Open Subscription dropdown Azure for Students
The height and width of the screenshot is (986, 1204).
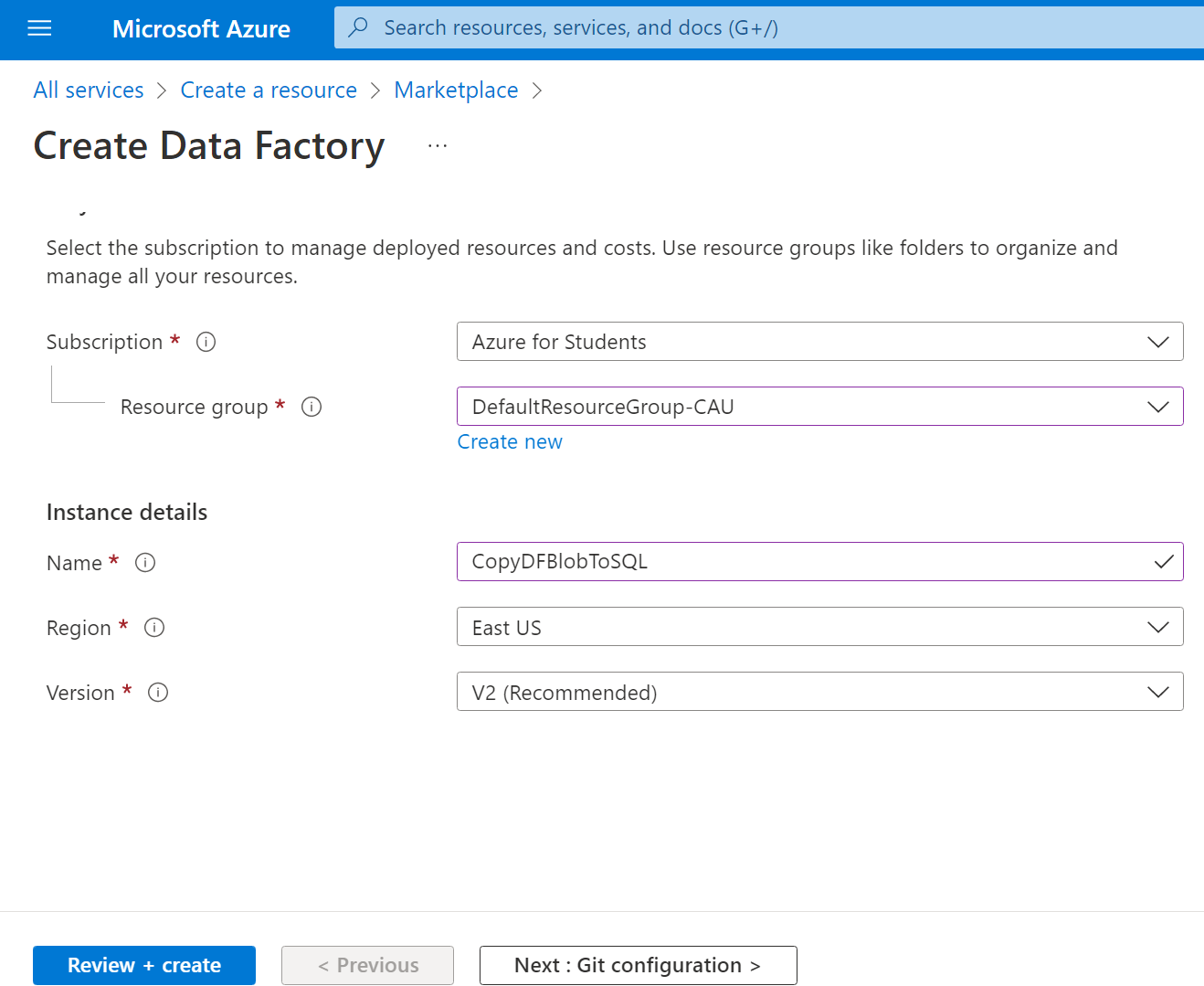pos(820,342)
